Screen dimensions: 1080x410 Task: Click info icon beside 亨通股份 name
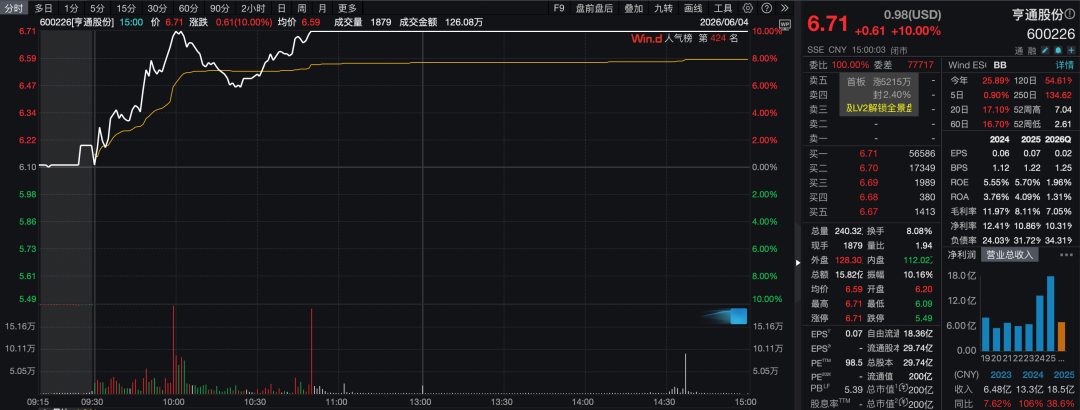1069,14
